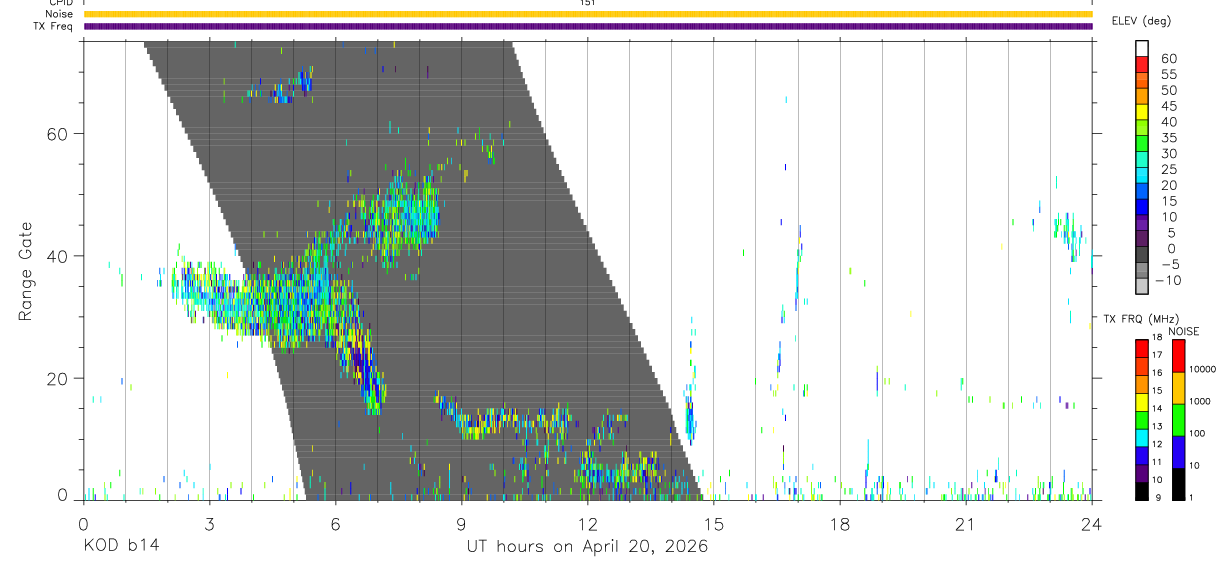Image resolution: width=1228 pixels, height=567 pixels.
Task: Click the 20 label on the Range Gate axis
Action: tap(56, 379)
